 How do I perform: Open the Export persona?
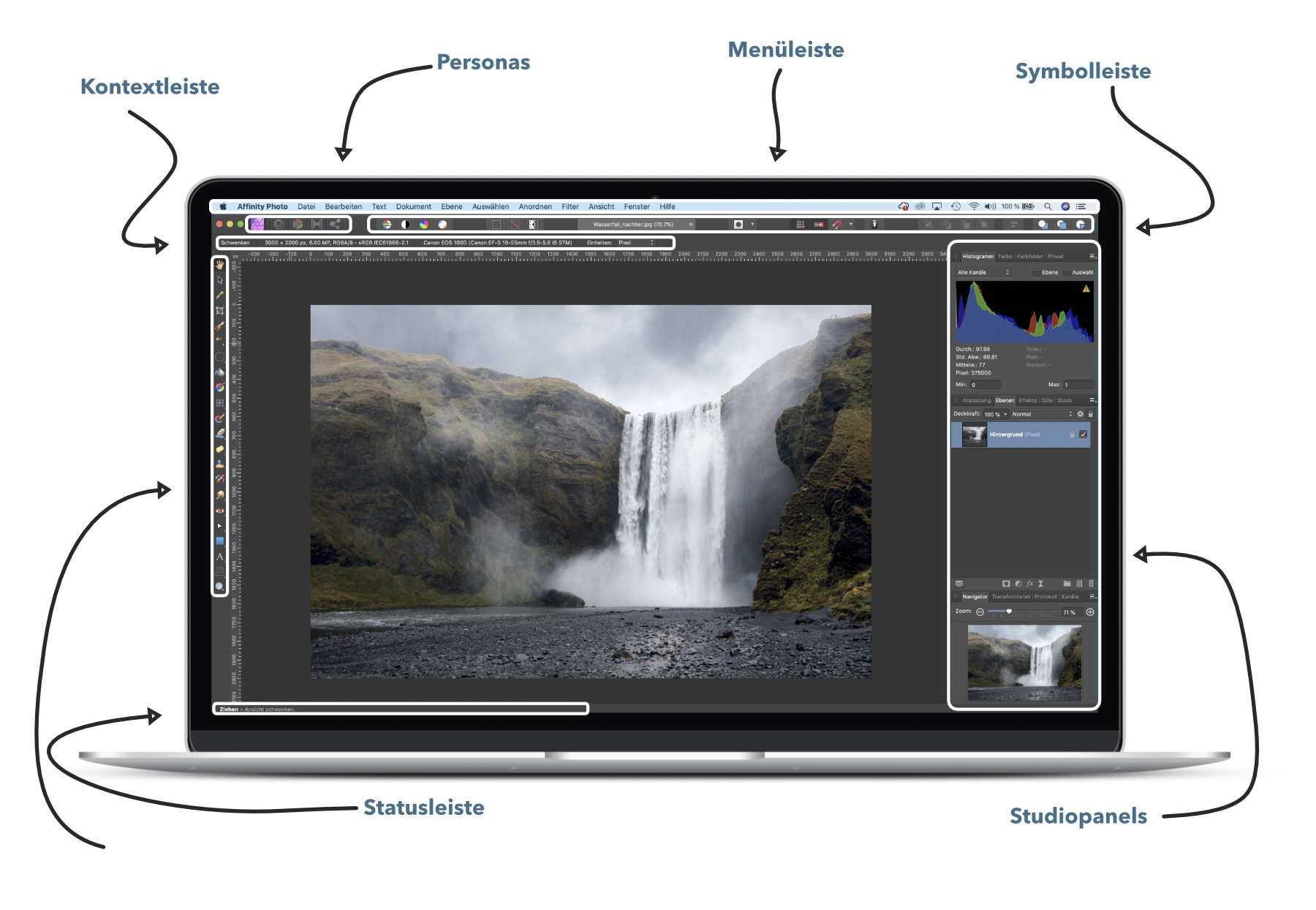335,225
